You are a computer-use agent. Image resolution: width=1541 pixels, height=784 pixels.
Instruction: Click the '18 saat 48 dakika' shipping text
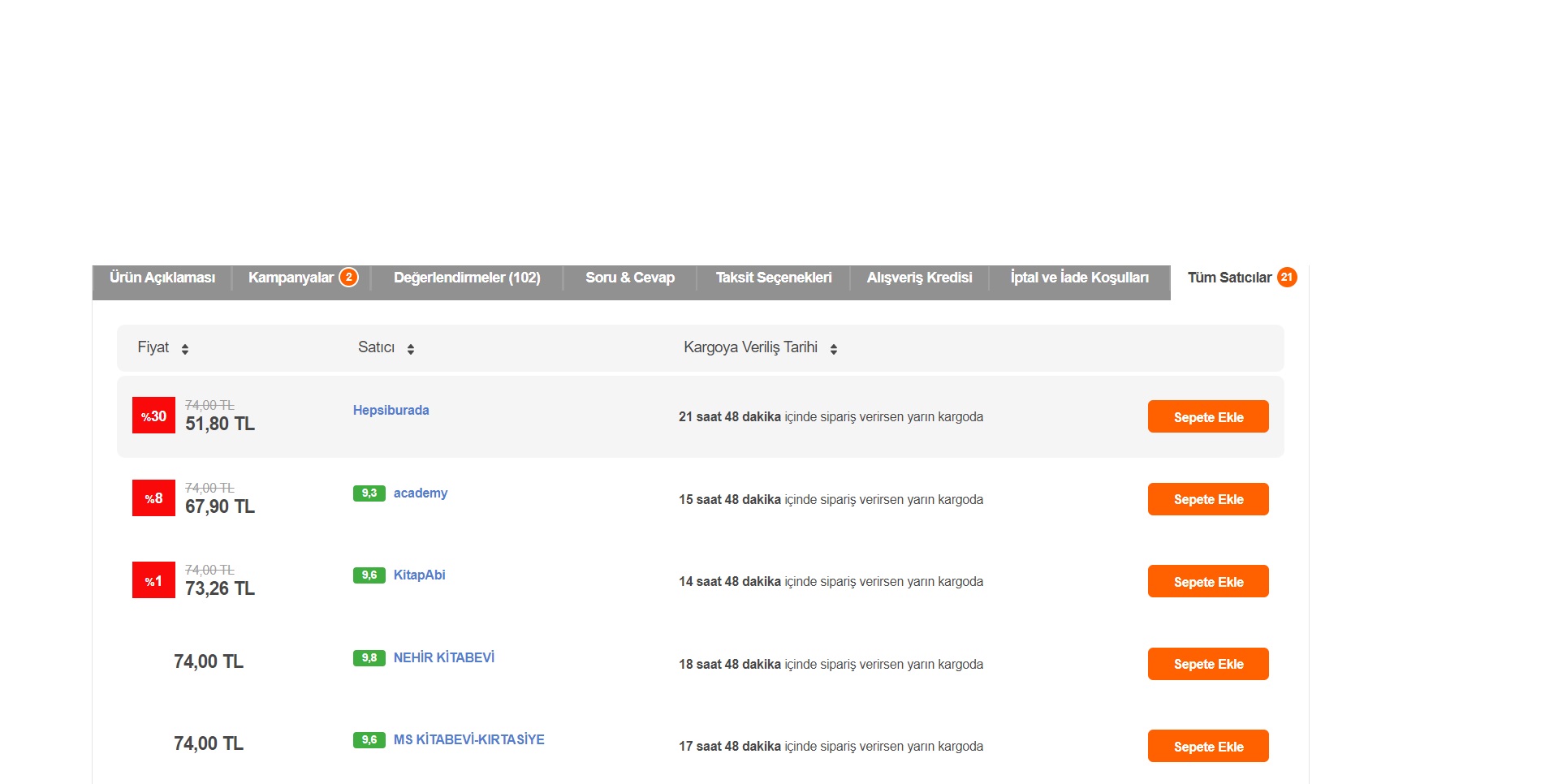pos(730,665)
